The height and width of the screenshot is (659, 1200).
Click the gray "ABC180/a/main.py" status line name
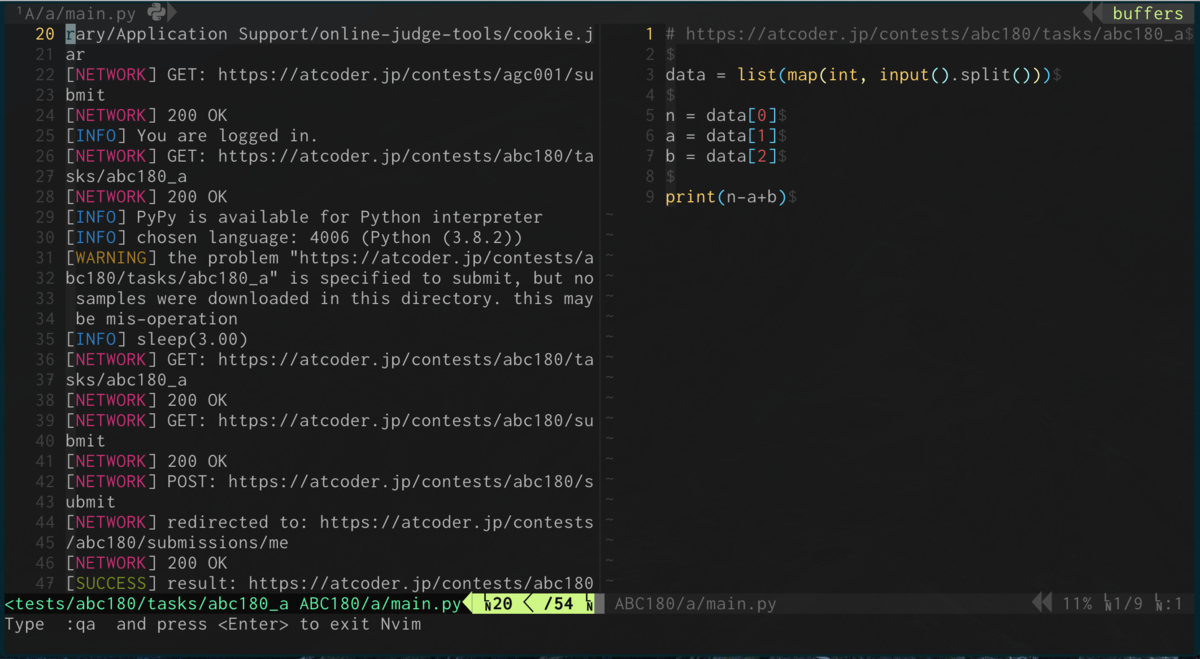coord(695,604)
